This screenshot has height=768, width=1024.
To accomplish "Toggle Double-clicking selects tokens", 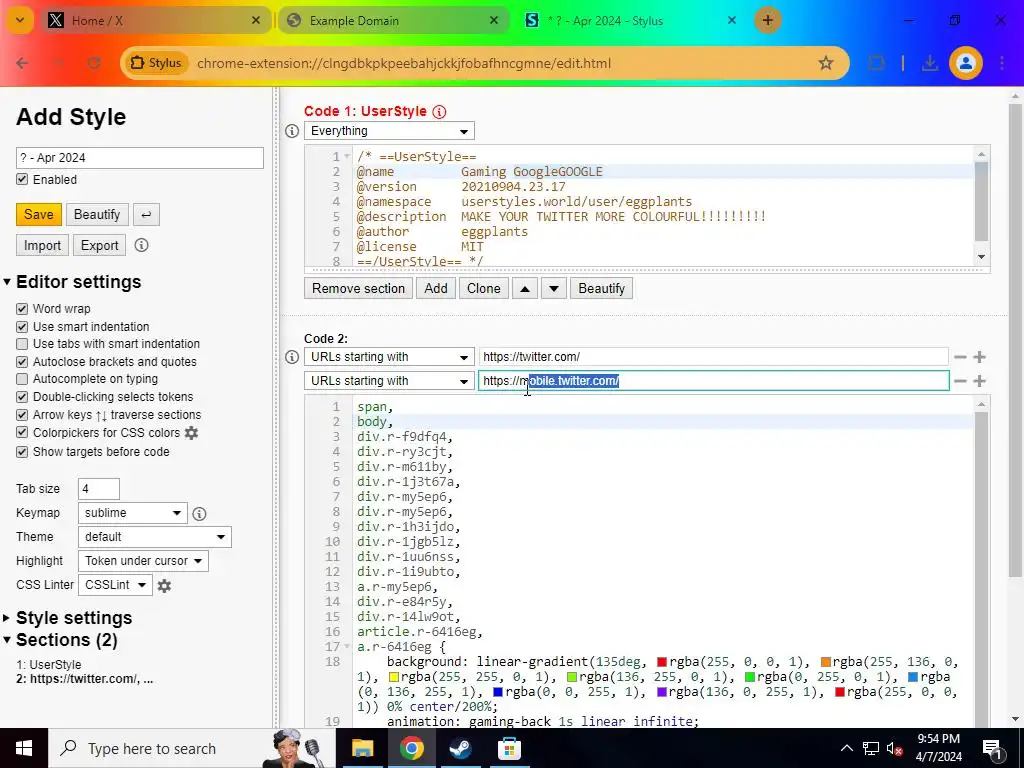I will coord(22,397).
